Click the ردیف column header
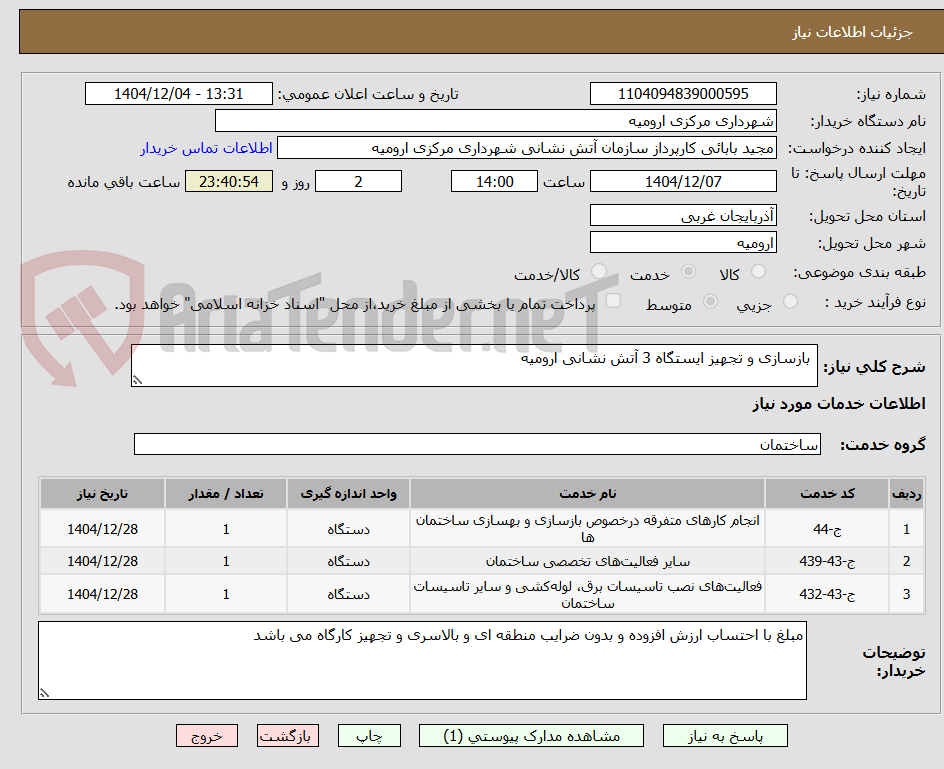 907,494
